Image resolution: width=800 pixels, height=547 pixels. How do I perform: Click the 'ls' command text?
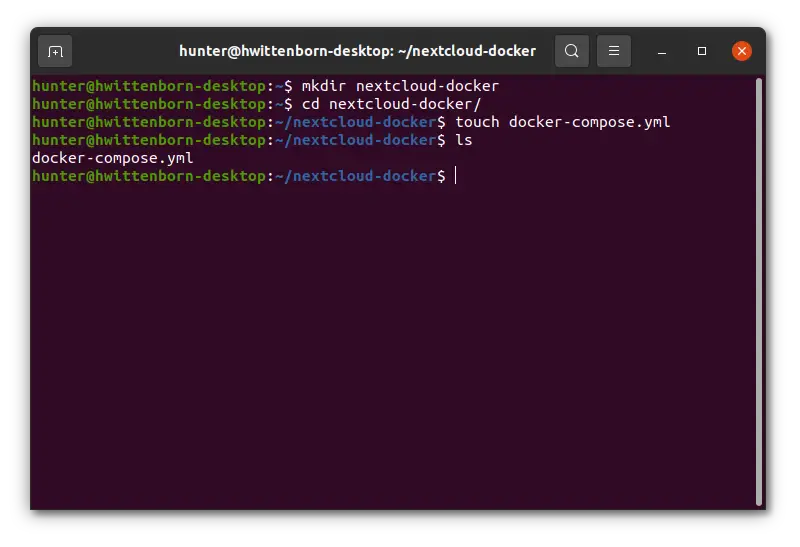464,140
